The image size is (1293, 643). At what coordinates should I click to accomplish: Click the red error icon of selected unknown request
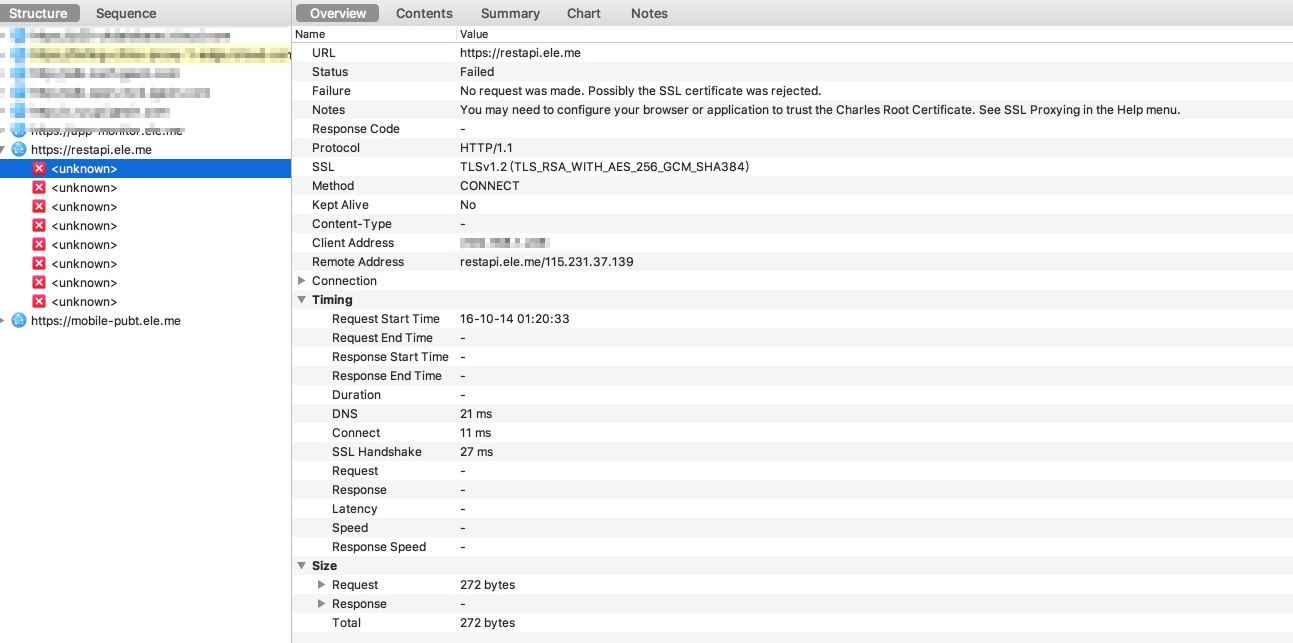(x=39, y=169)
